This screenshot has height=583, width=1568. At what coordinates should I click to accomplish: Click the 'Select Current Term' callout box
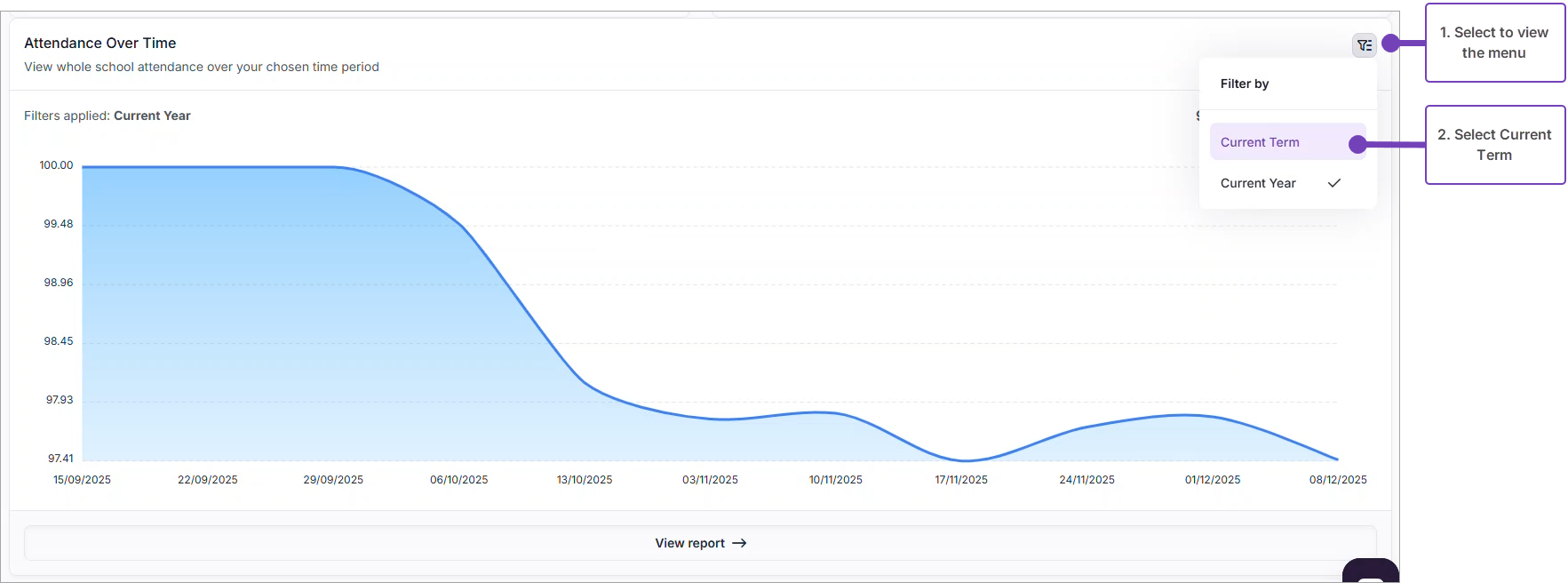(1494, 145)
